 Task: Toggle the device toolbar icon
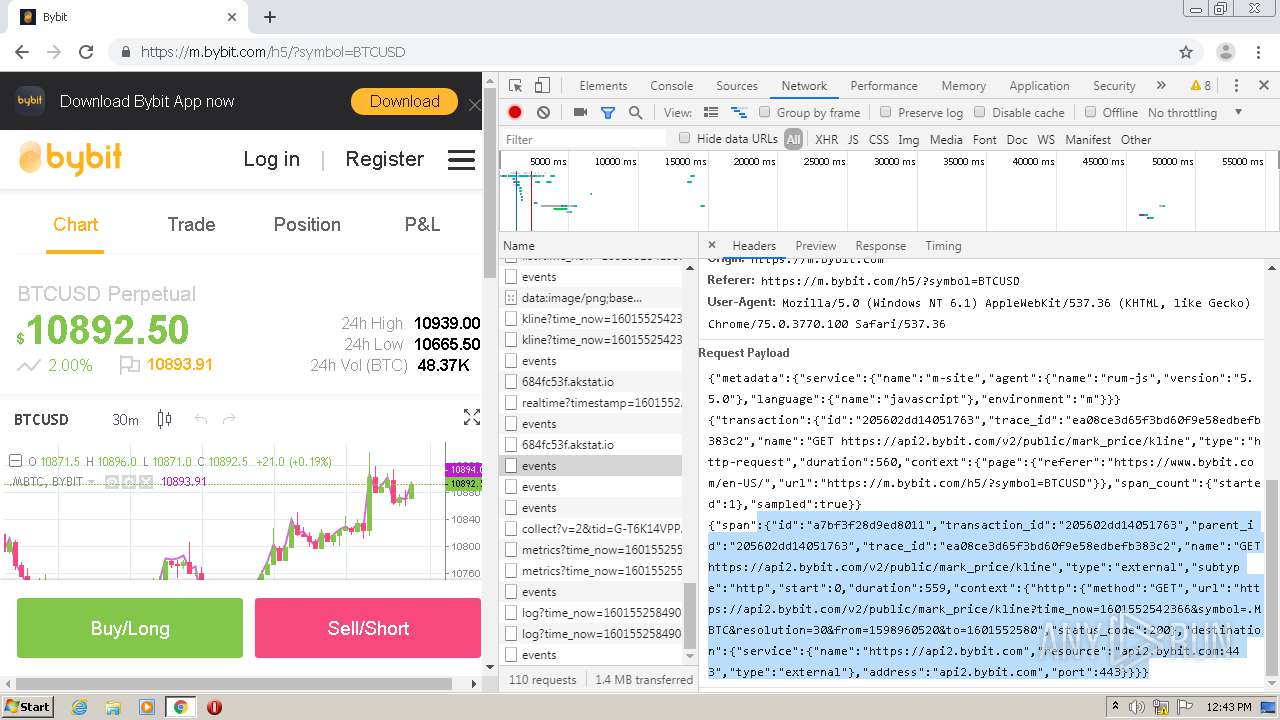click(x=542, y=86)
